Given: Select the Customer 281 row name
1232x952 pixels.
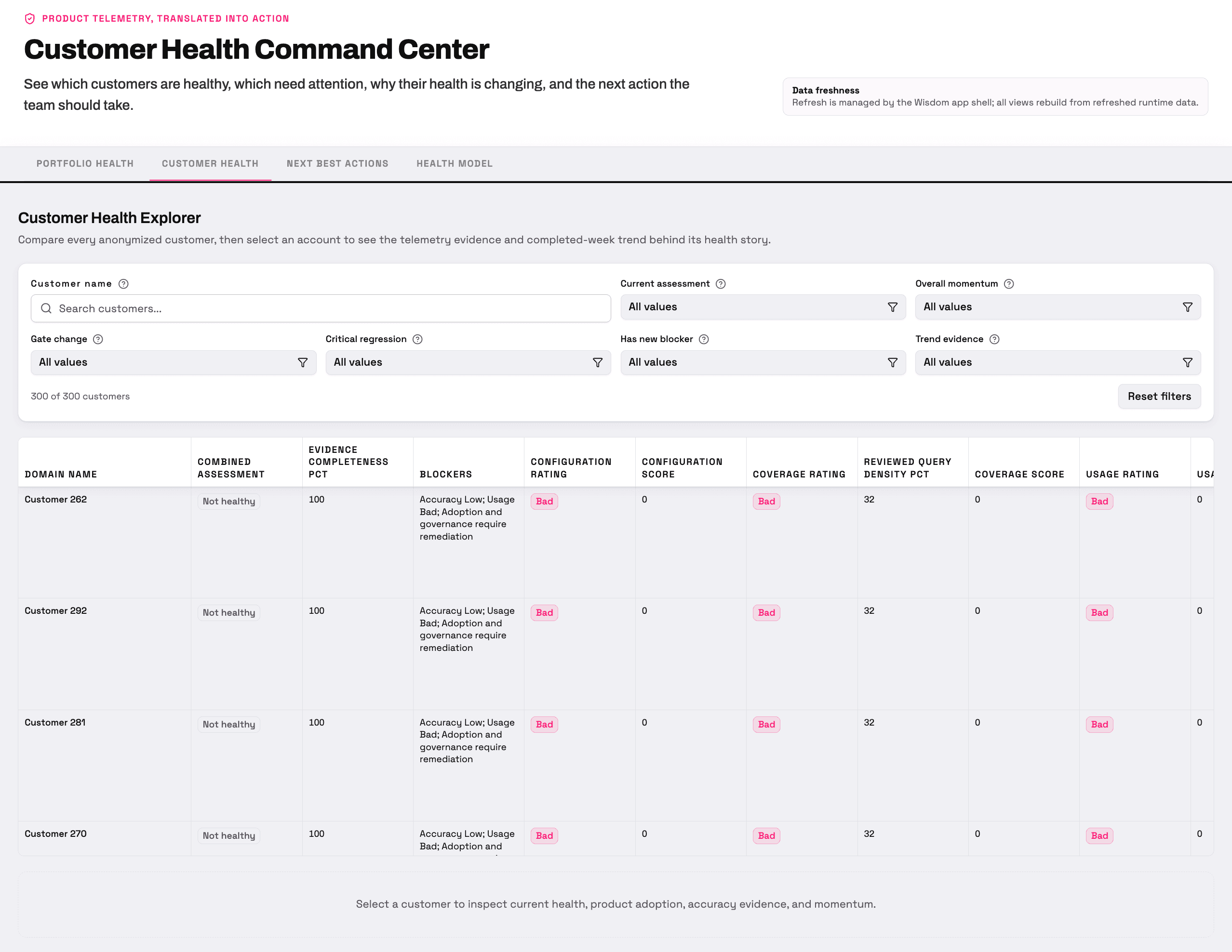Looking at the screenshot, I should pyautogui.click(x=55, y=723).
